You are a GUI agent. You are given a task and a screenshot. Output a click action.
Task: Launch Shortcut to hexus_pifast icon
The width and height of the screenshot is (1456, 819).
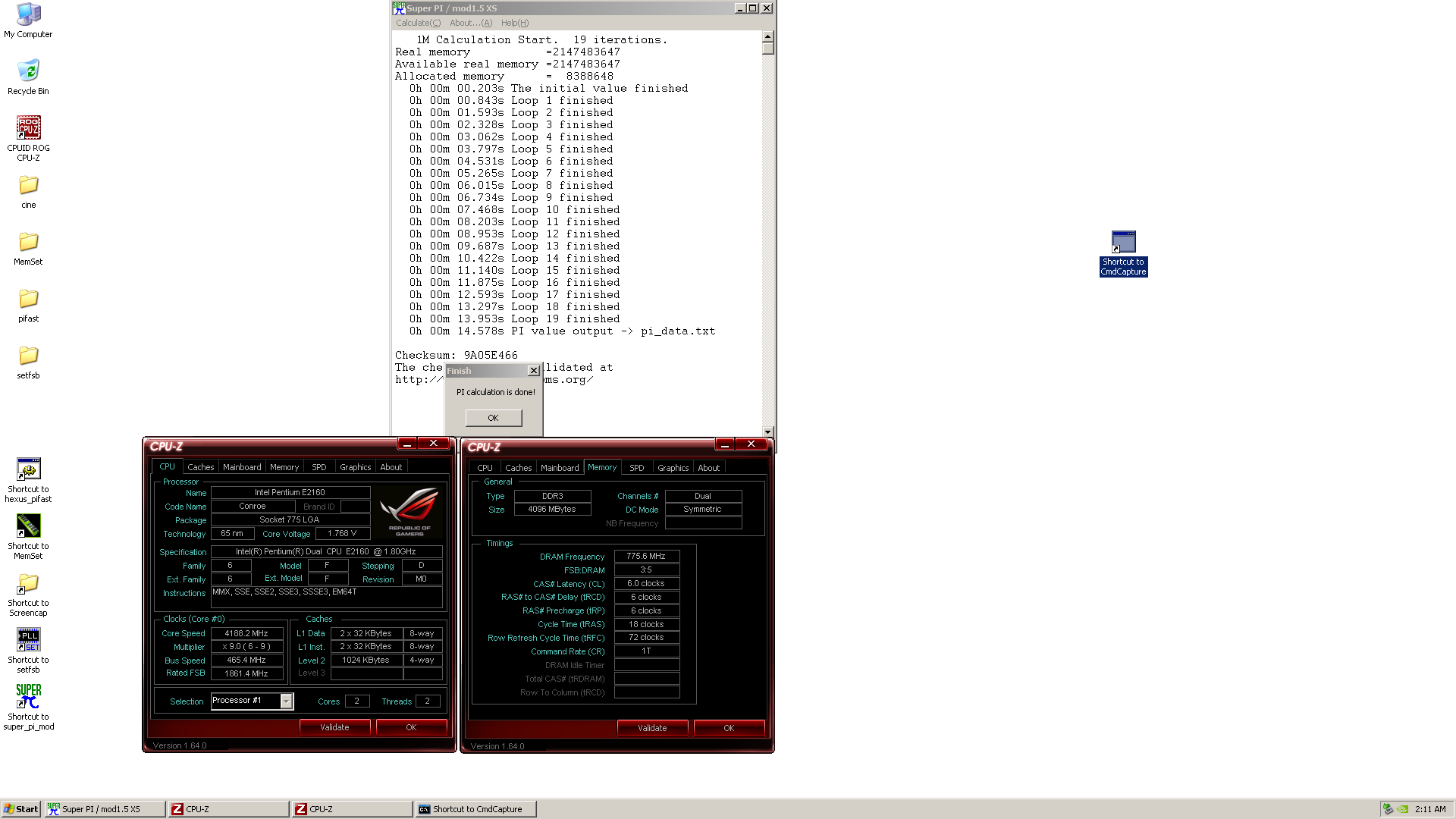point(28,480)
